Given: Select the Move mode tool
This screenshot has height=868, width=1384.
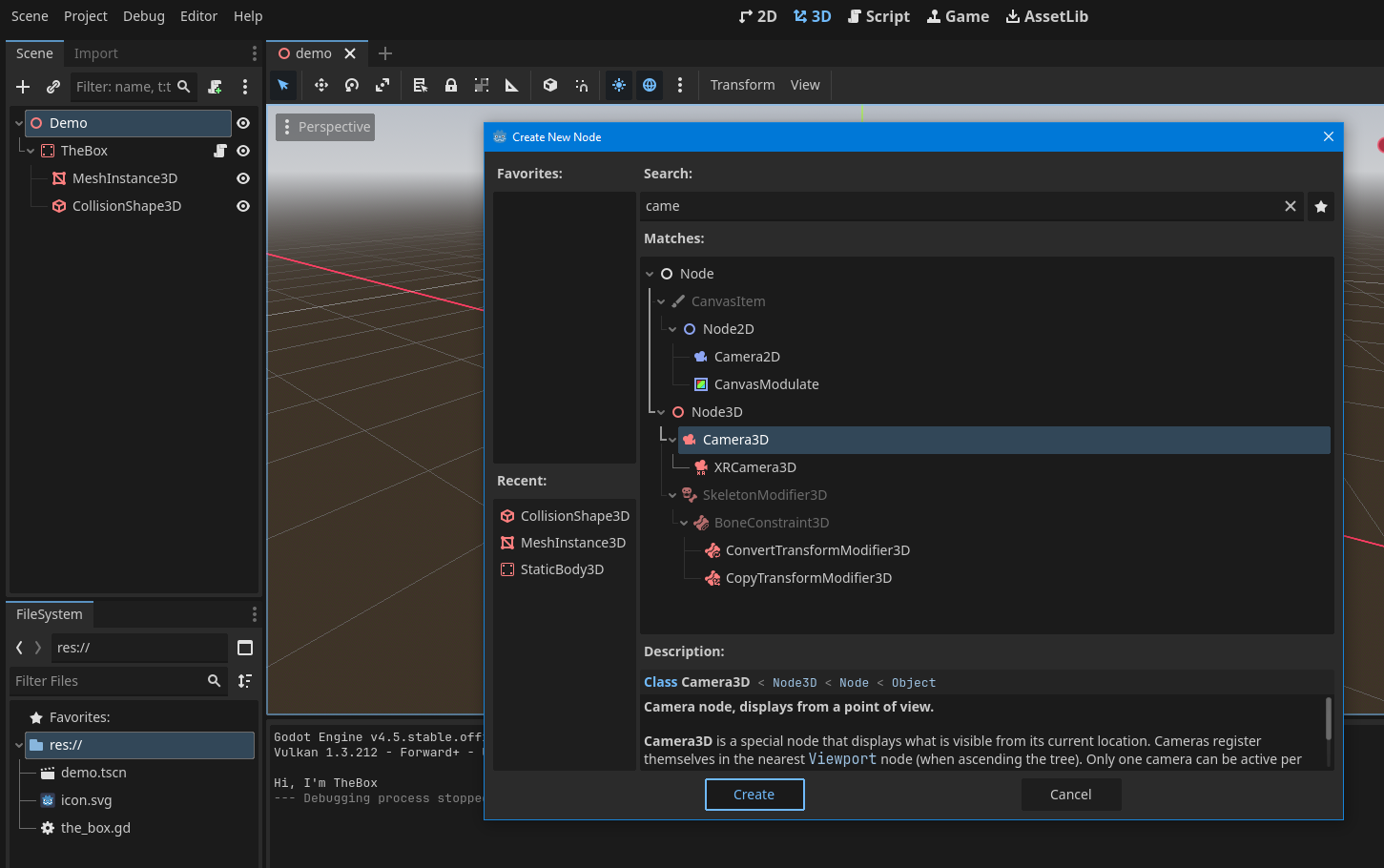Looking at the screenshot, I should pos(321,85).
